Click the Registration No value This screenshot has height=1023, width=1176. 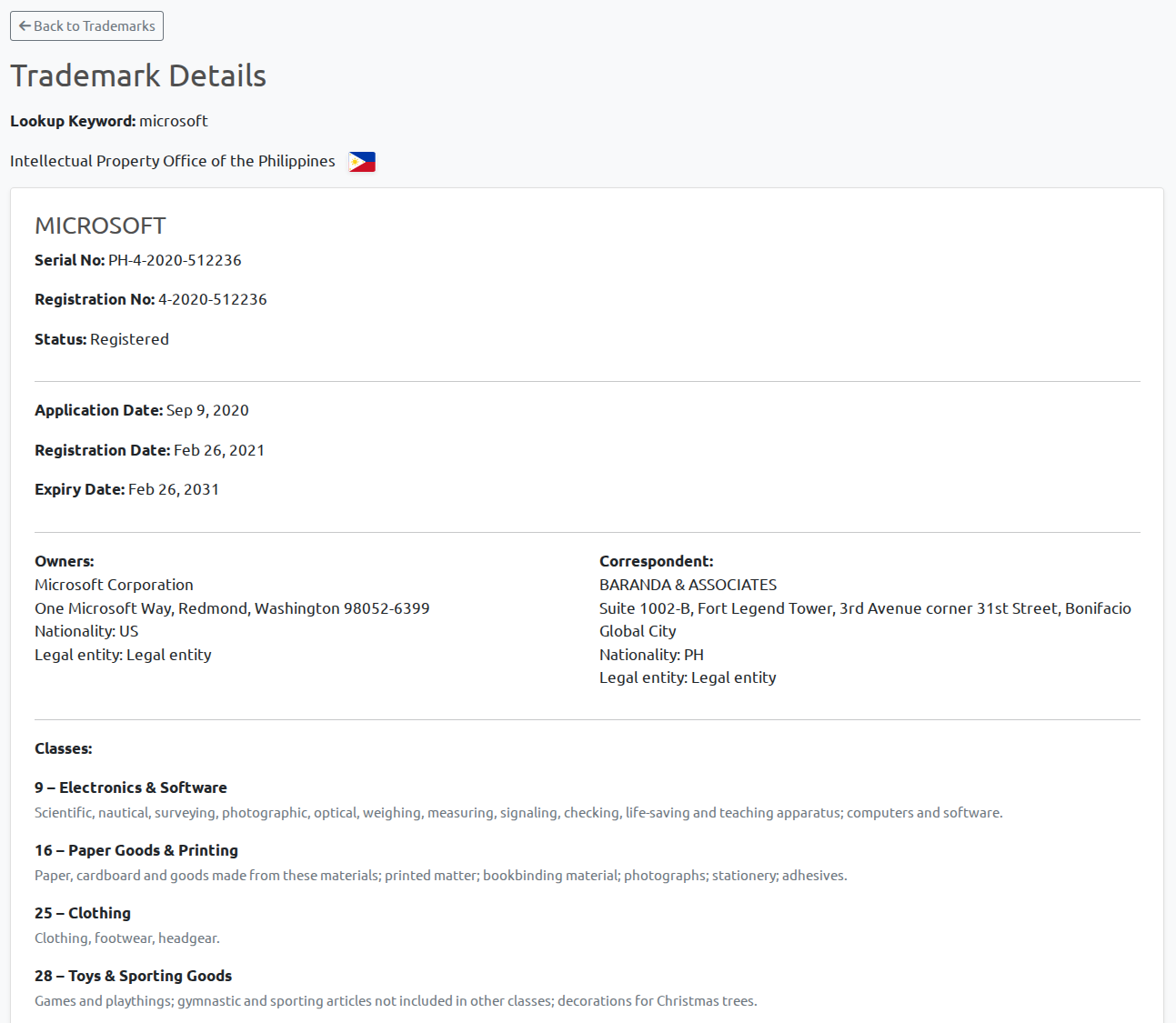coord(212,299)
